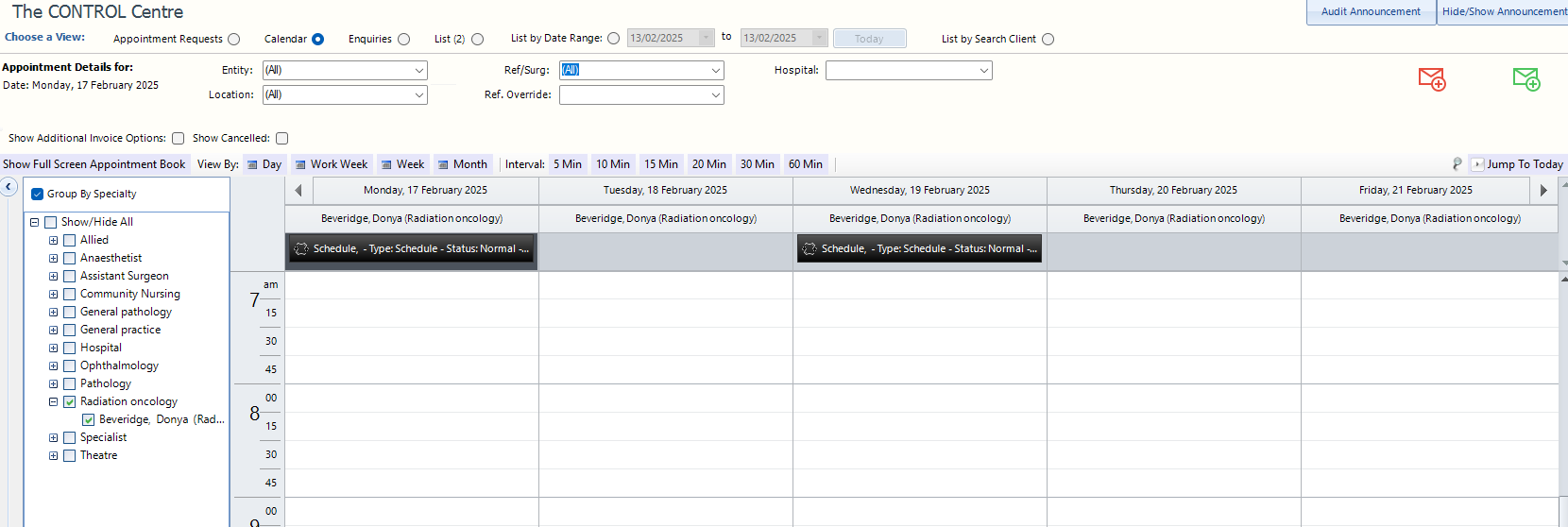Open the Ref/Surg dropdown
This screenshot has height=527, width=1568.
[x=716, y=71]
